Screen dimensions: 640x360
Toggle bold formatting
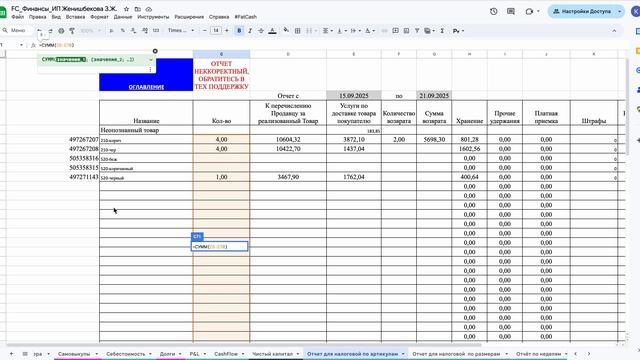(239, 31)
